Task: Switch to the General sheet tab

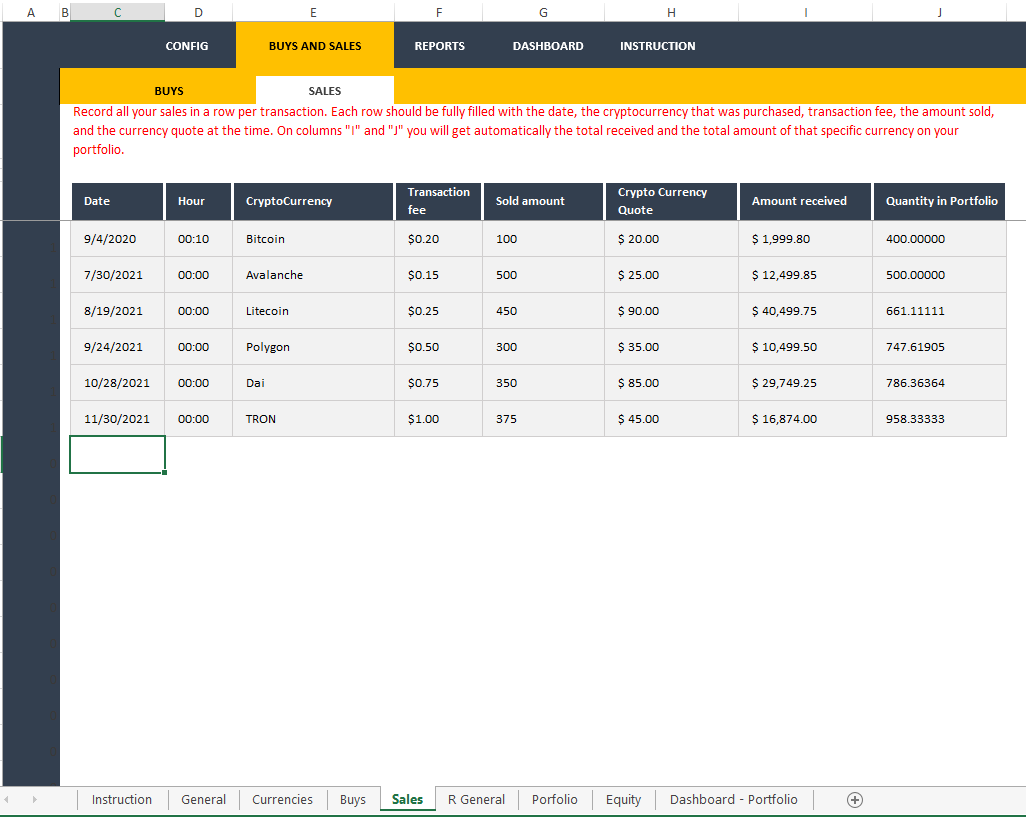Action: coord(203,799)
